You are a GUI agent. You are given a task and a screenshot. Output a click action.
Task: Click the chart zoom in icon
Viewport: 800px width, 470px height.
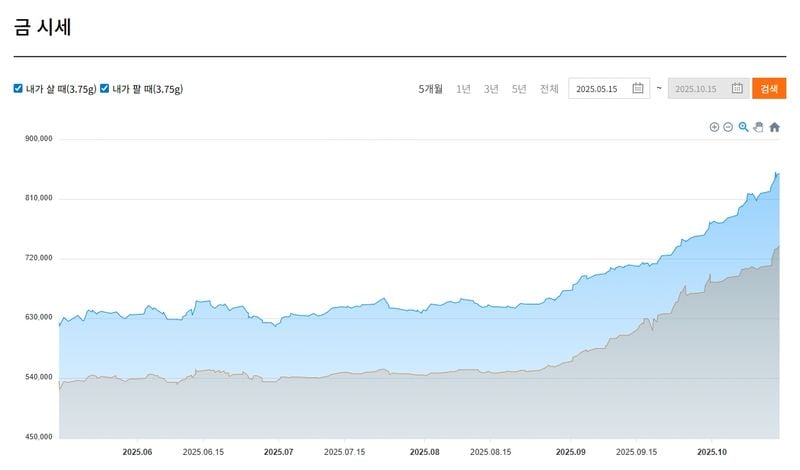tap(714, 127)
